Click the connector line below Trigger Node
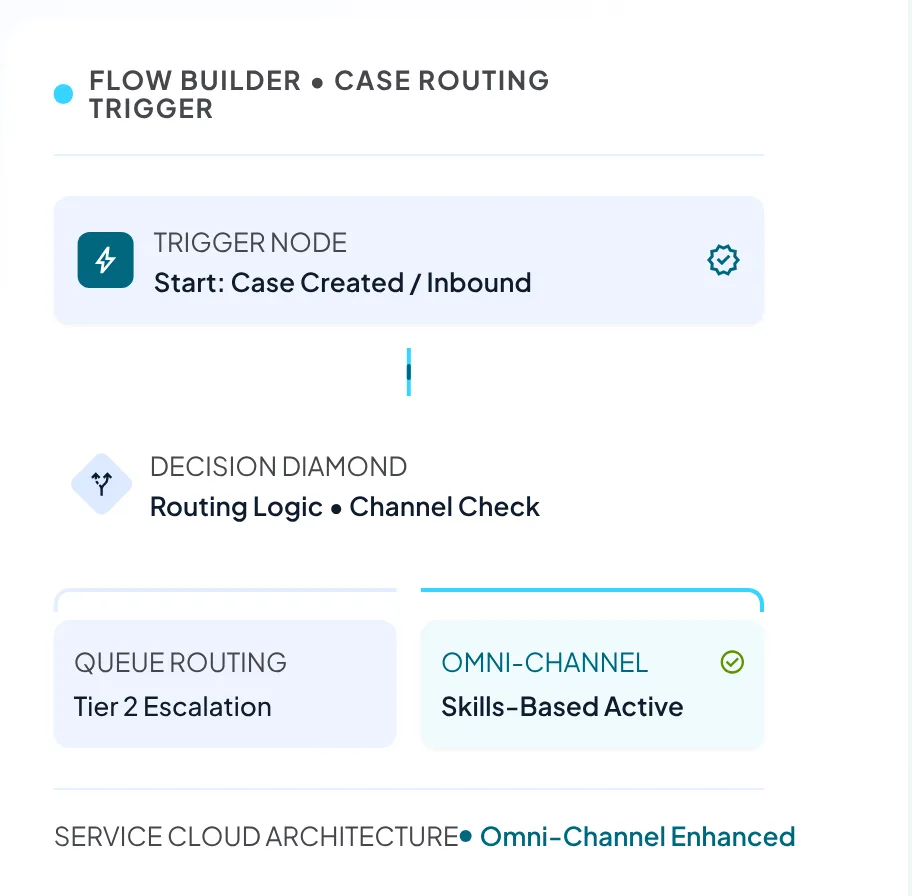 pos(409,372)
